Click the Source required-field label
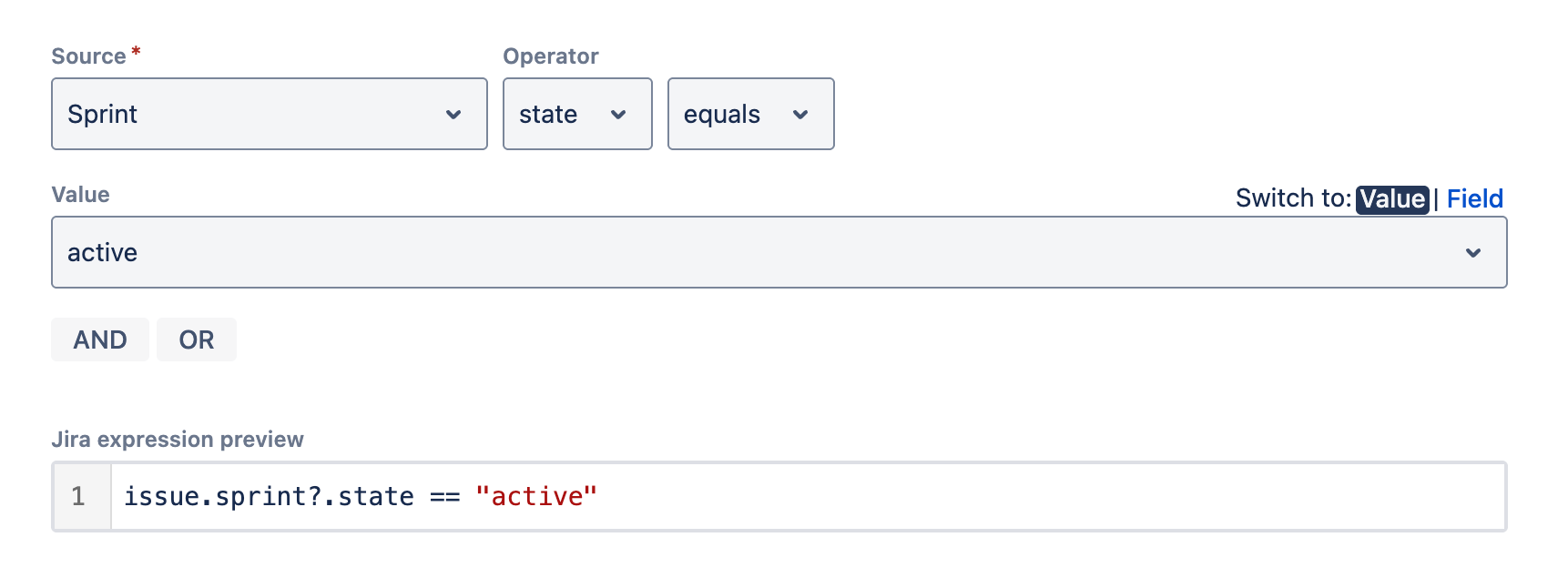The image size is (1568, 588). point(91,56)
